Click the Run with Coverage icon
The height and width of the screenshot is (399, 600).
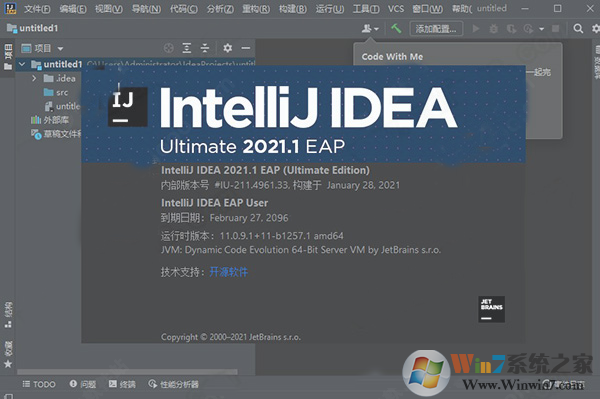click(511, 29)
